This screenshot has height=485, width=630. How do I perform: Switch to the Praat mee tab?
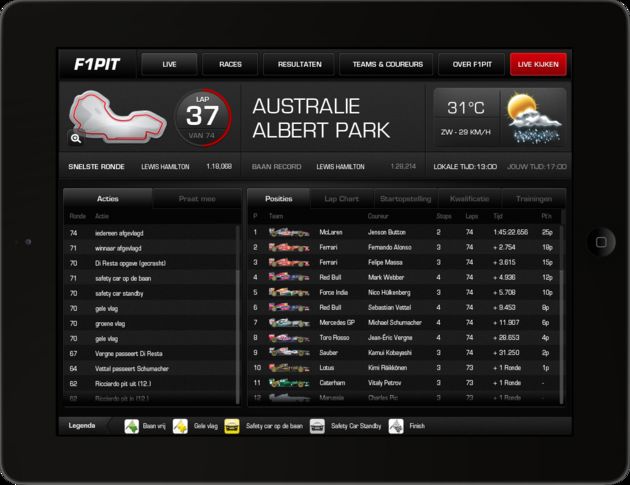point(197,199)
